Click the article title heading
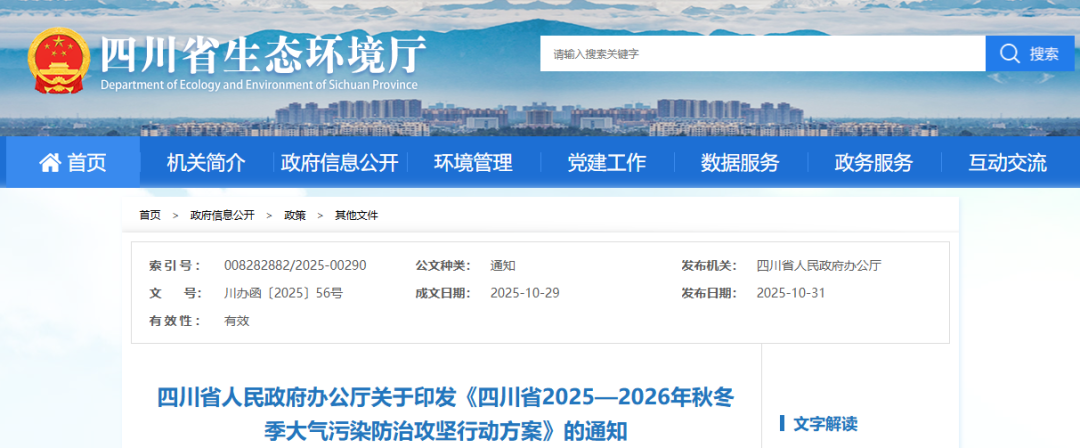The image size is (1080, 448). (x=446, y=414)
